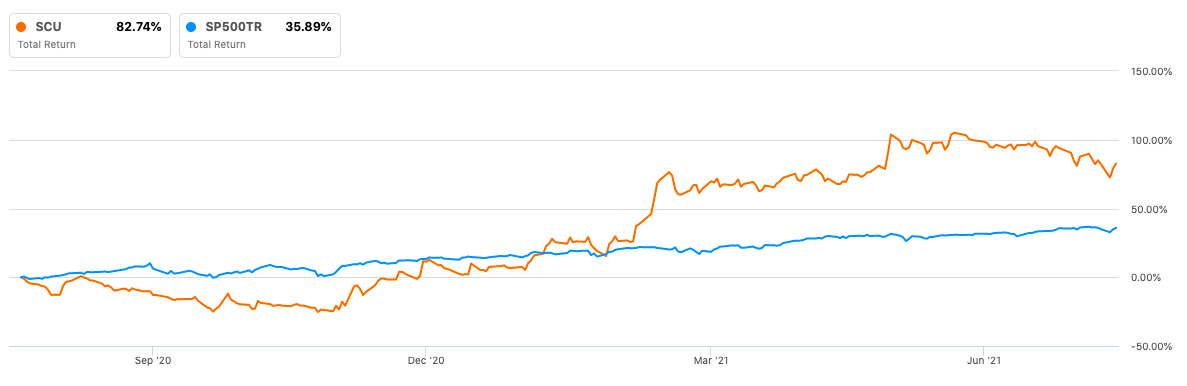Click Total Return text under SCU

click(46, 45)
